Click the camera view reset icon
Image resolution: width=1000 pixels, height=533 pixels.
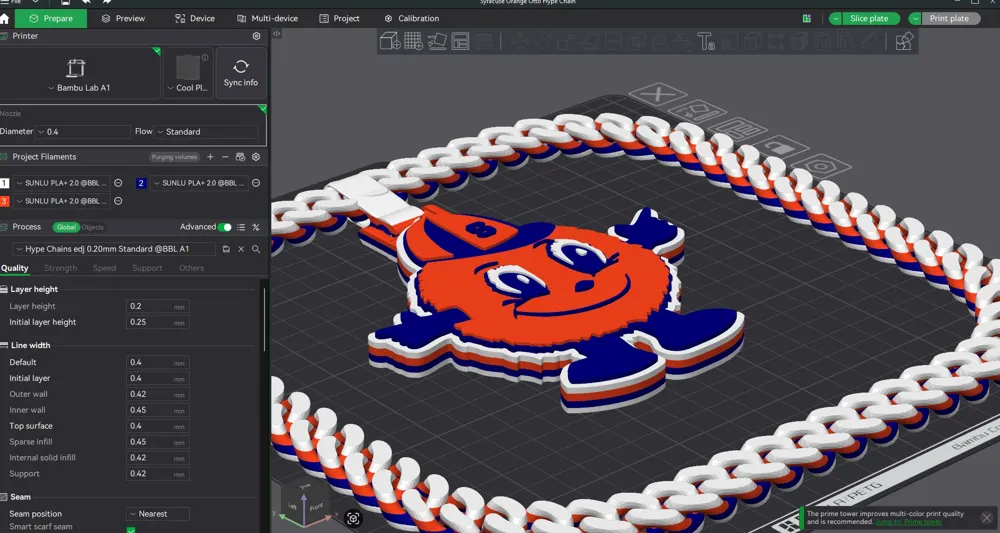point(353,518)
